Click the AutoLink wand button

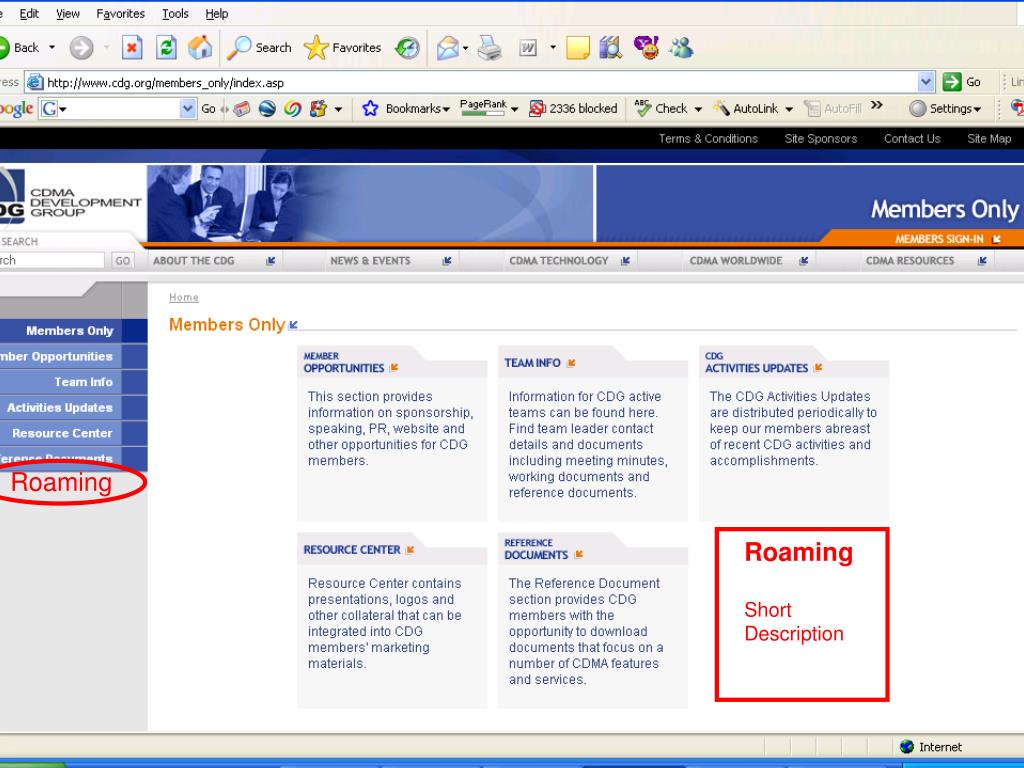(746, 108)
